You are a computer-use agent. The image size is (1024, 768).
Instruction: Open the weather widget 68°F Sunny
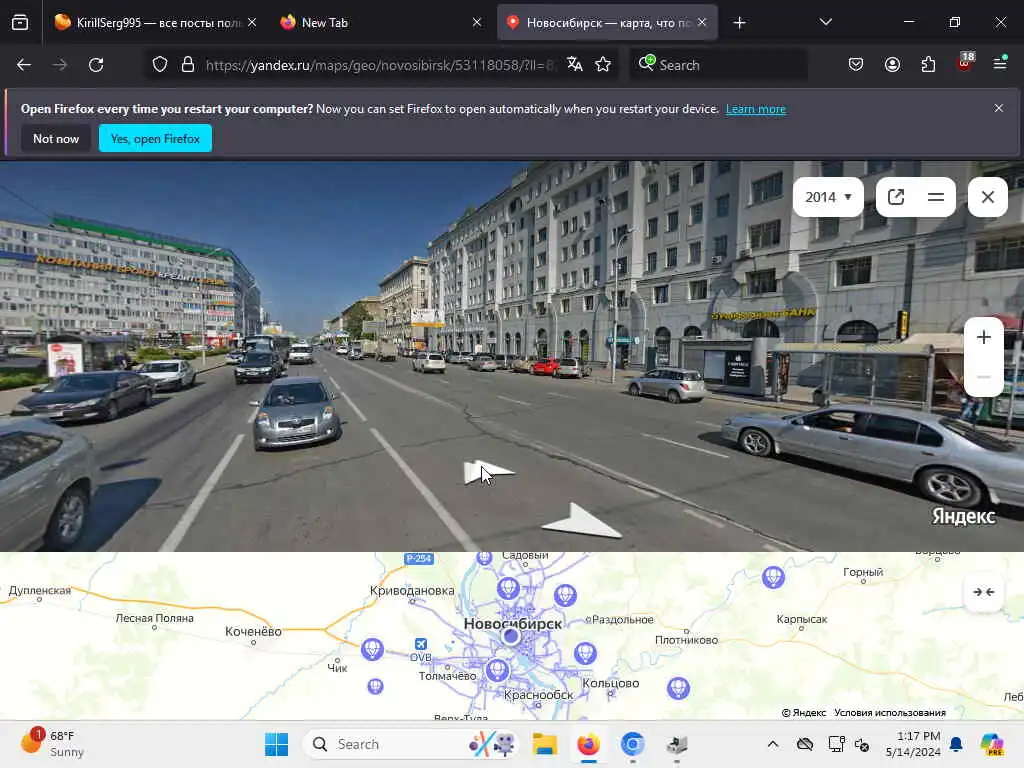pyautogui.click(x=54, y=744)
